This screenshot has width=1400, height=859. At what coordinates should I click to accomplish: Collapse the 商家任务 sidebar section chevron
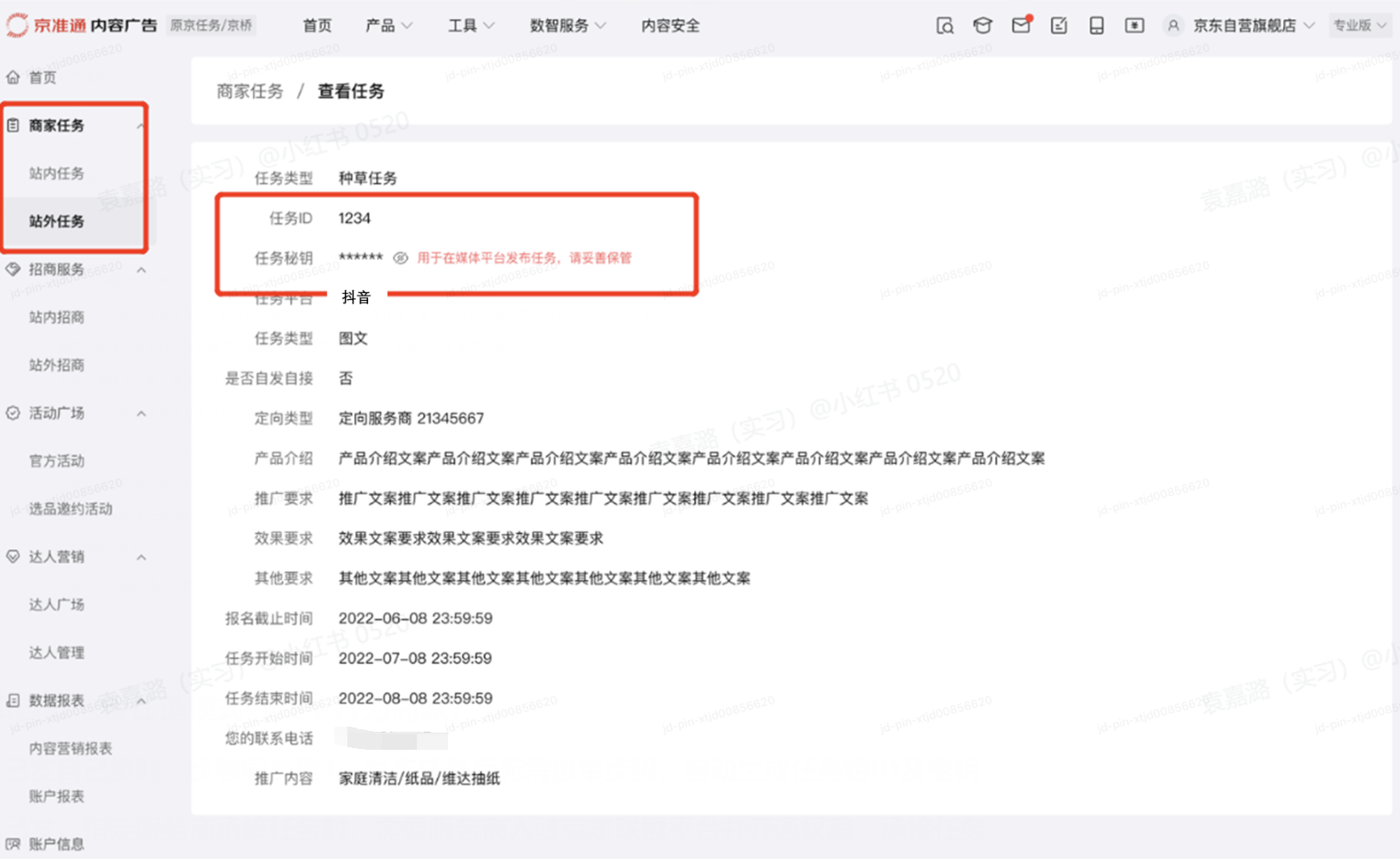point(141,126)
